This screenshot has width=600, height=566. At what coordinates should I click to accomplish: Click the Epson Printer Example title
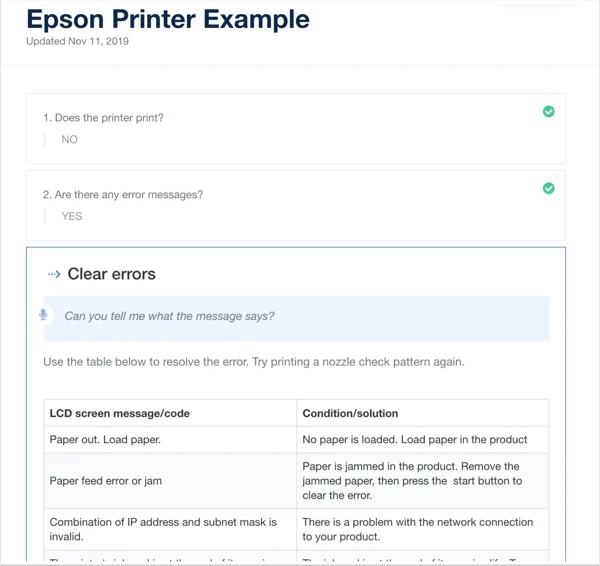pyautogui.click(x=168, y=19)
